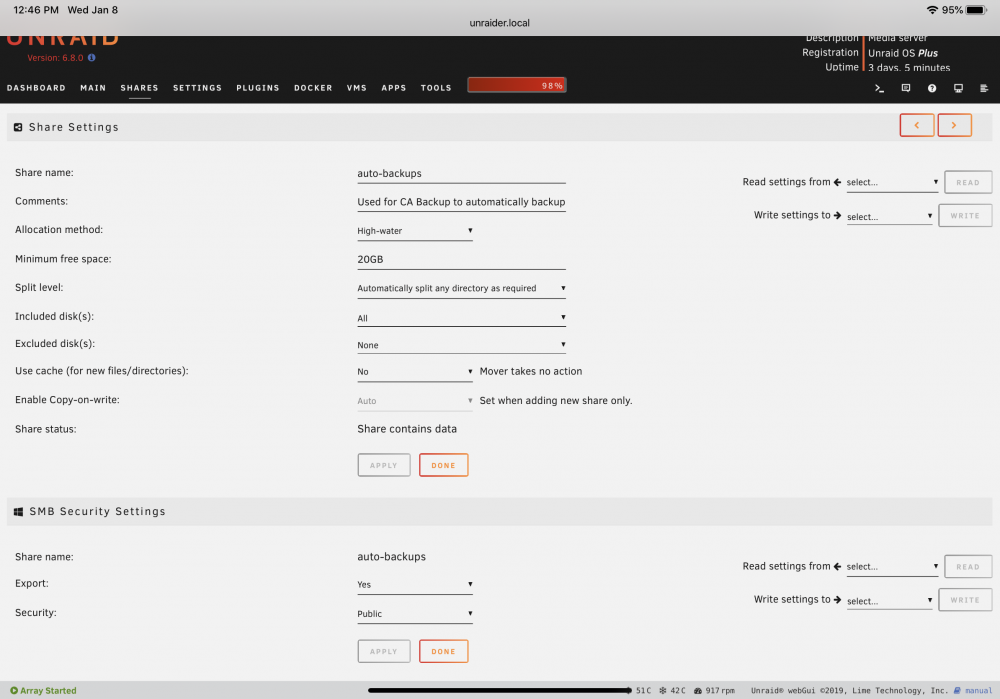Click the Share Settings section icon

[x=18, y=128]
